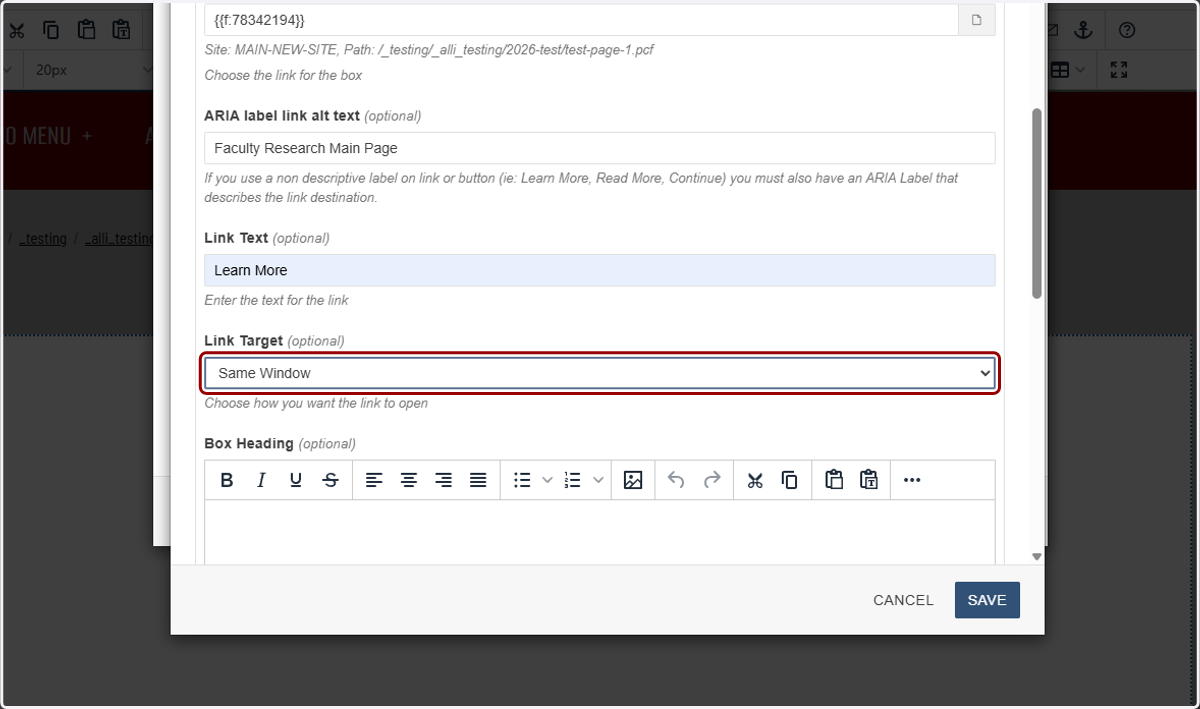Toggle Strikethrough in the Box Heading toolbar
Screen dimensions: 1200x709
331,480
